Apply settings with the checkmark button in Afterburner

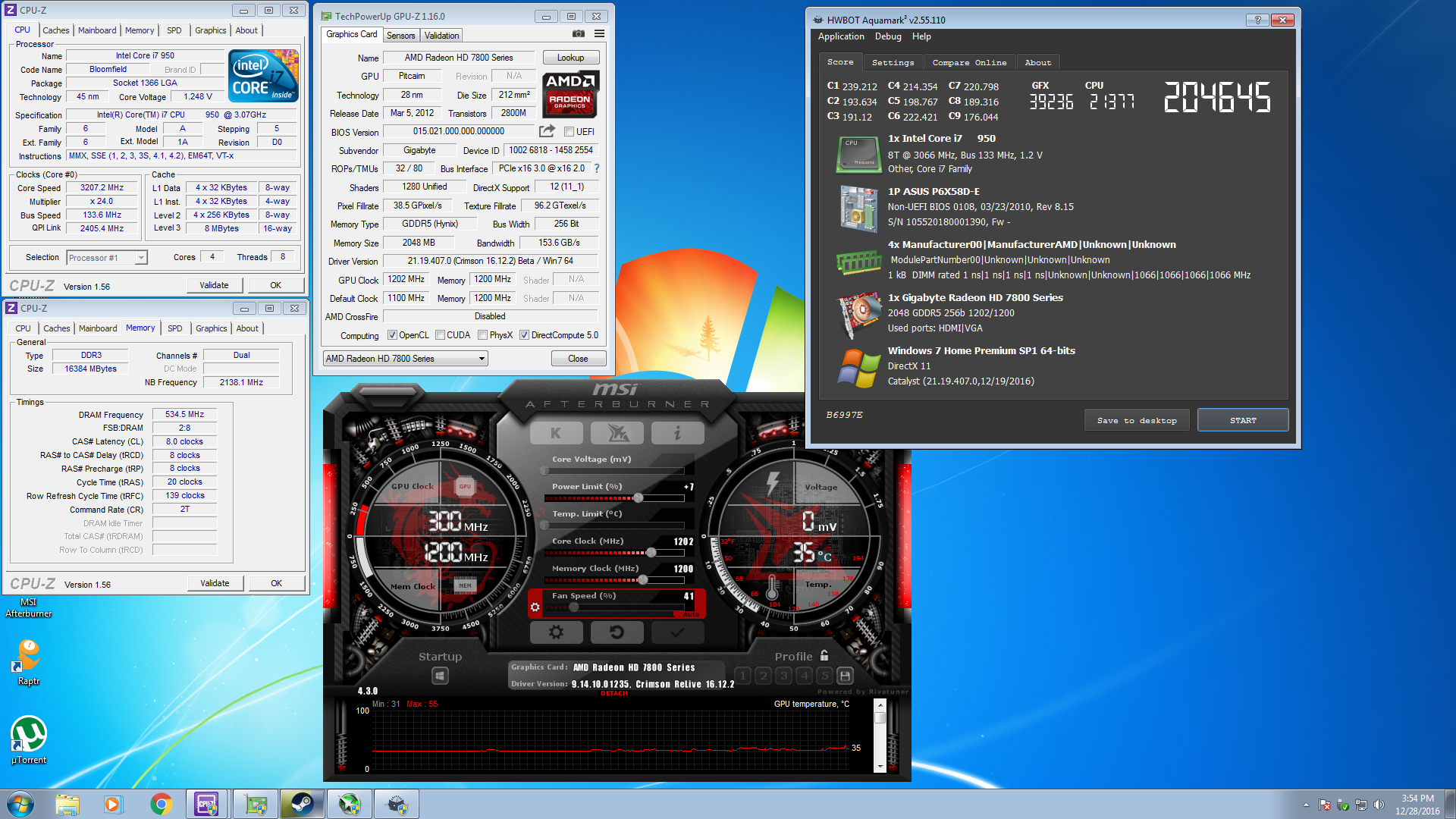click(x=678, y=632)
